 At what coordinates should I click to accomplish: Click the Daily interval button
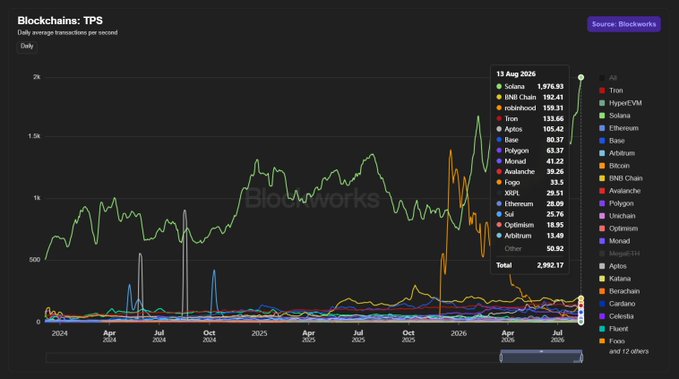point(27,46)
